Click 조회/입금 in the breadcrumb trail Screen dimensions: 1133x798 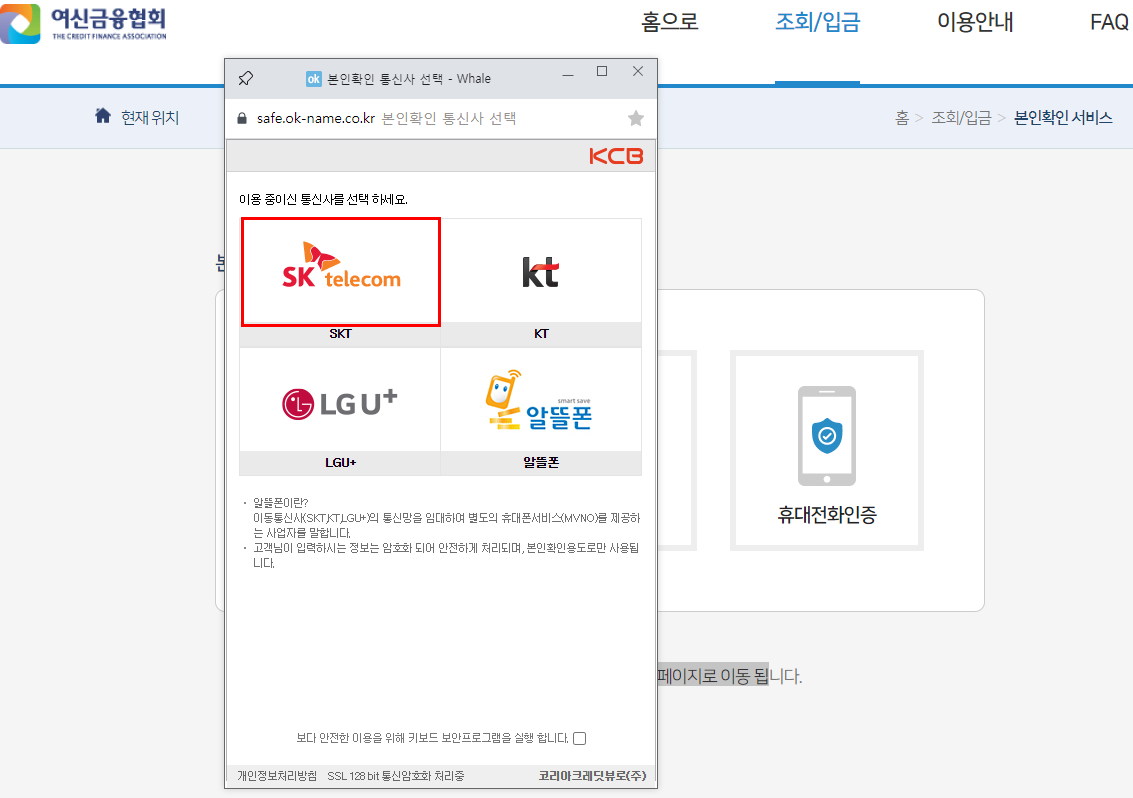961,118
